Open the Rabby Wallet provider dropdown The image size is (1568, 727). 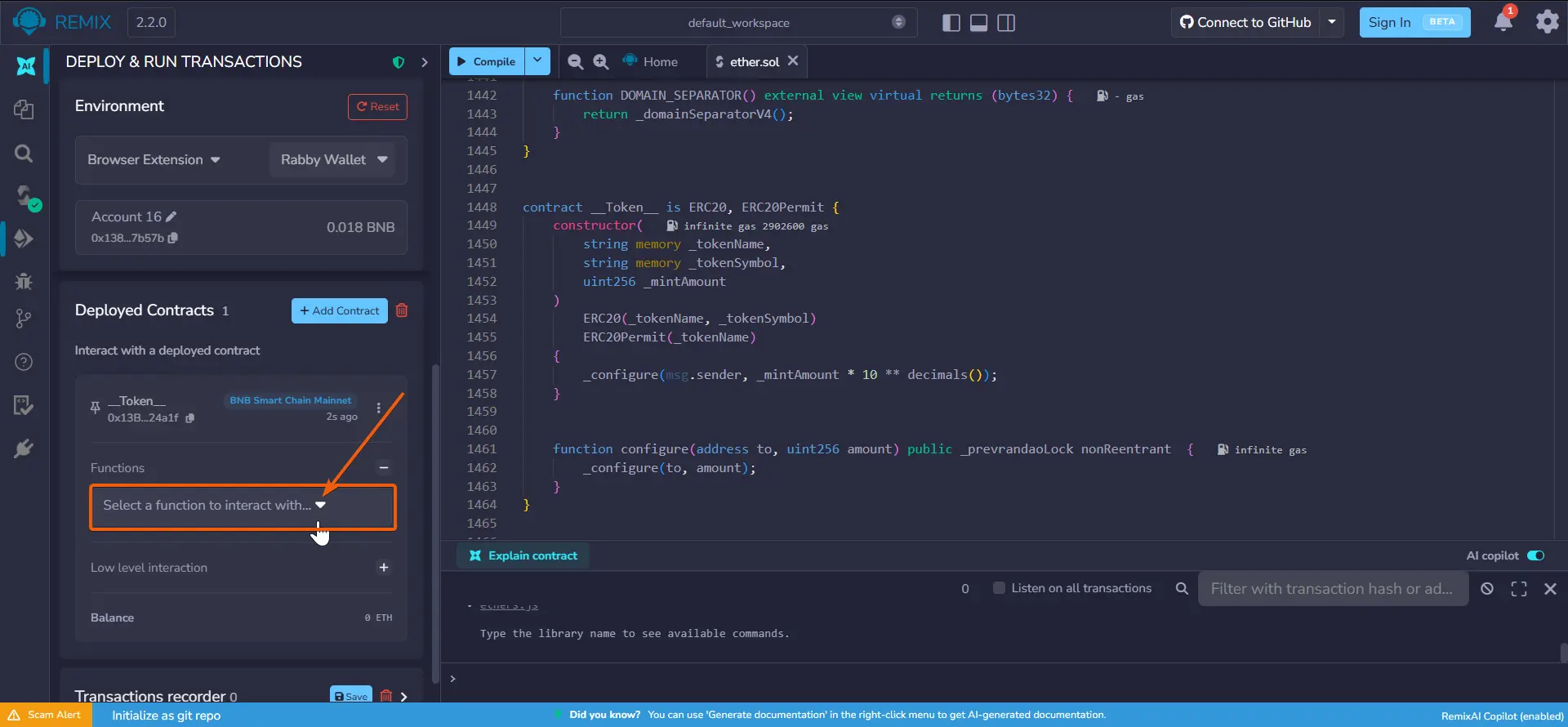tap(333, 159)
